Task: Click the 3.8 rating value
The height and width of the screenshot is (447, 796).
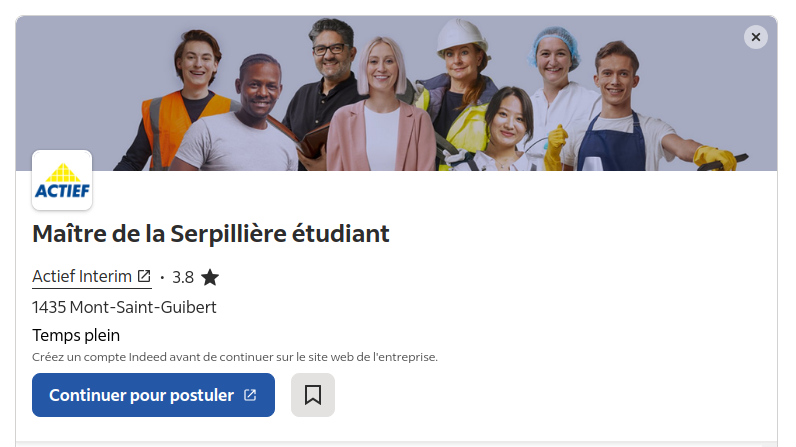Action: click(183, 277)
